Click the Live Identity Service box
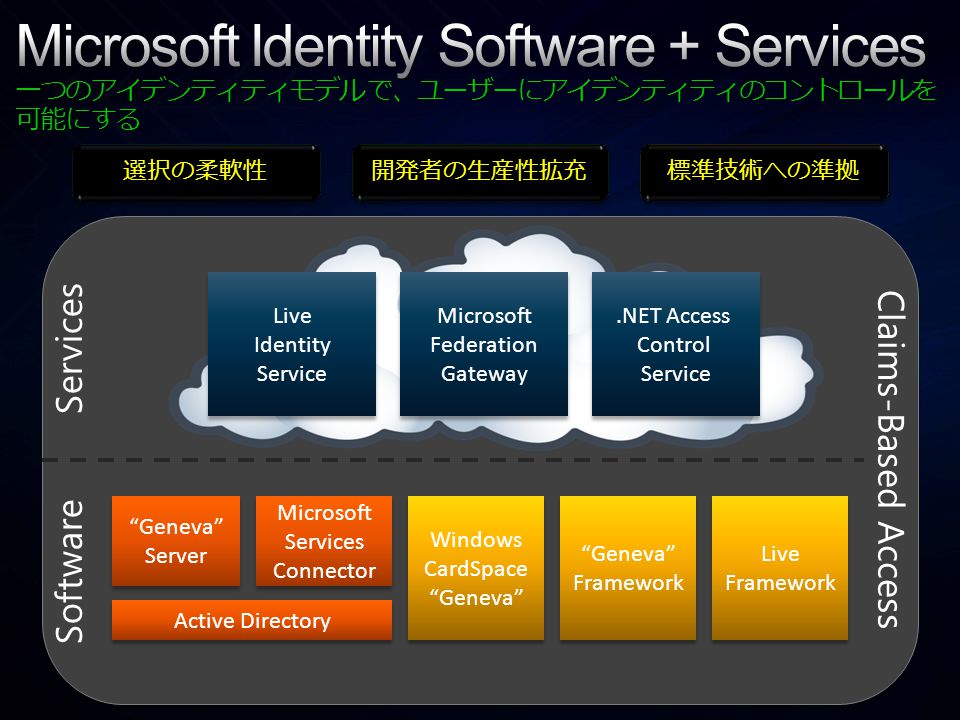Image resolution: width=960 pixels, height=720 pixels. (291, 344)
